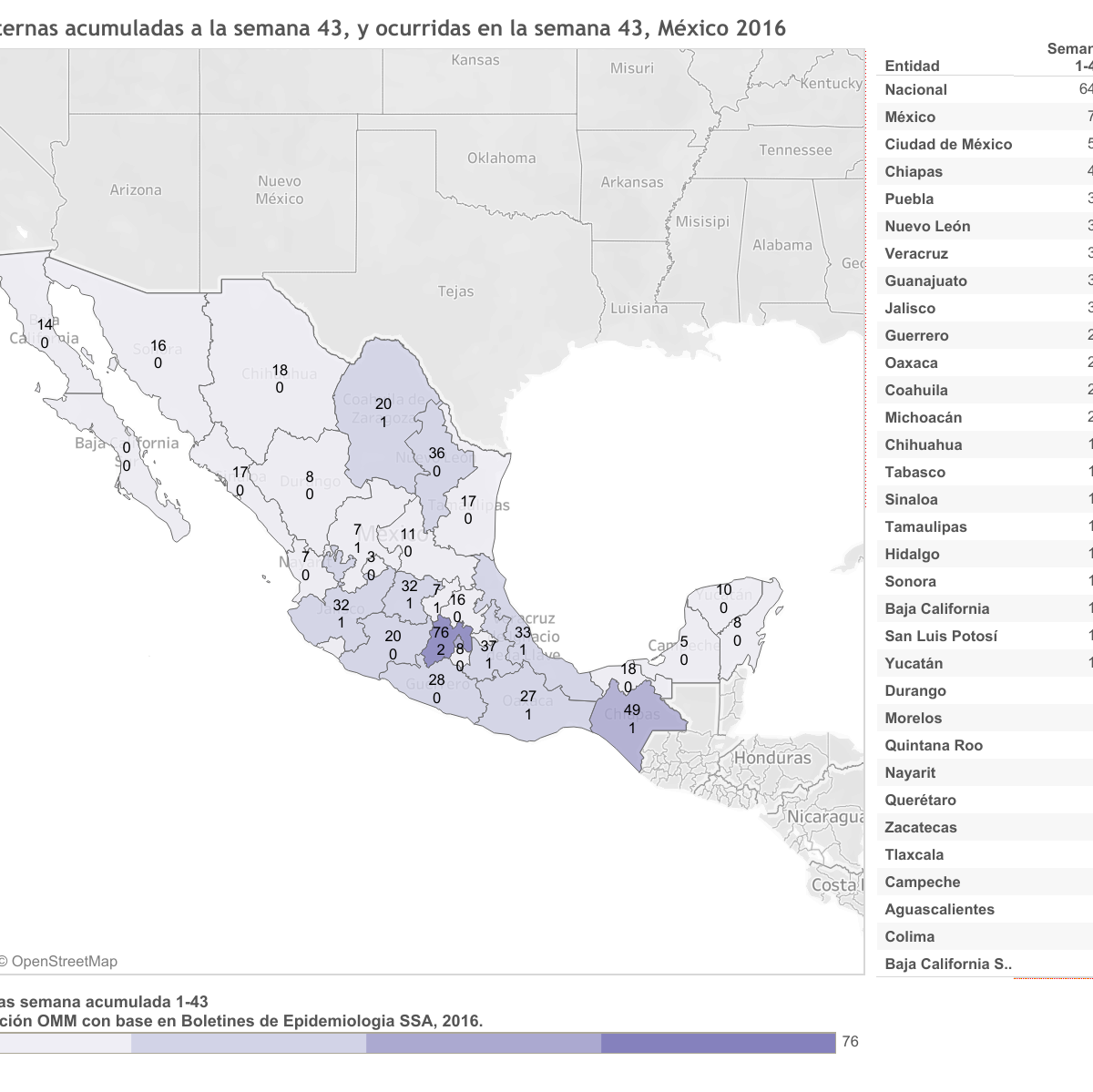Select Ciudad de México in the table
The height and width of the screenshot is (1092, 1093).
948,144
